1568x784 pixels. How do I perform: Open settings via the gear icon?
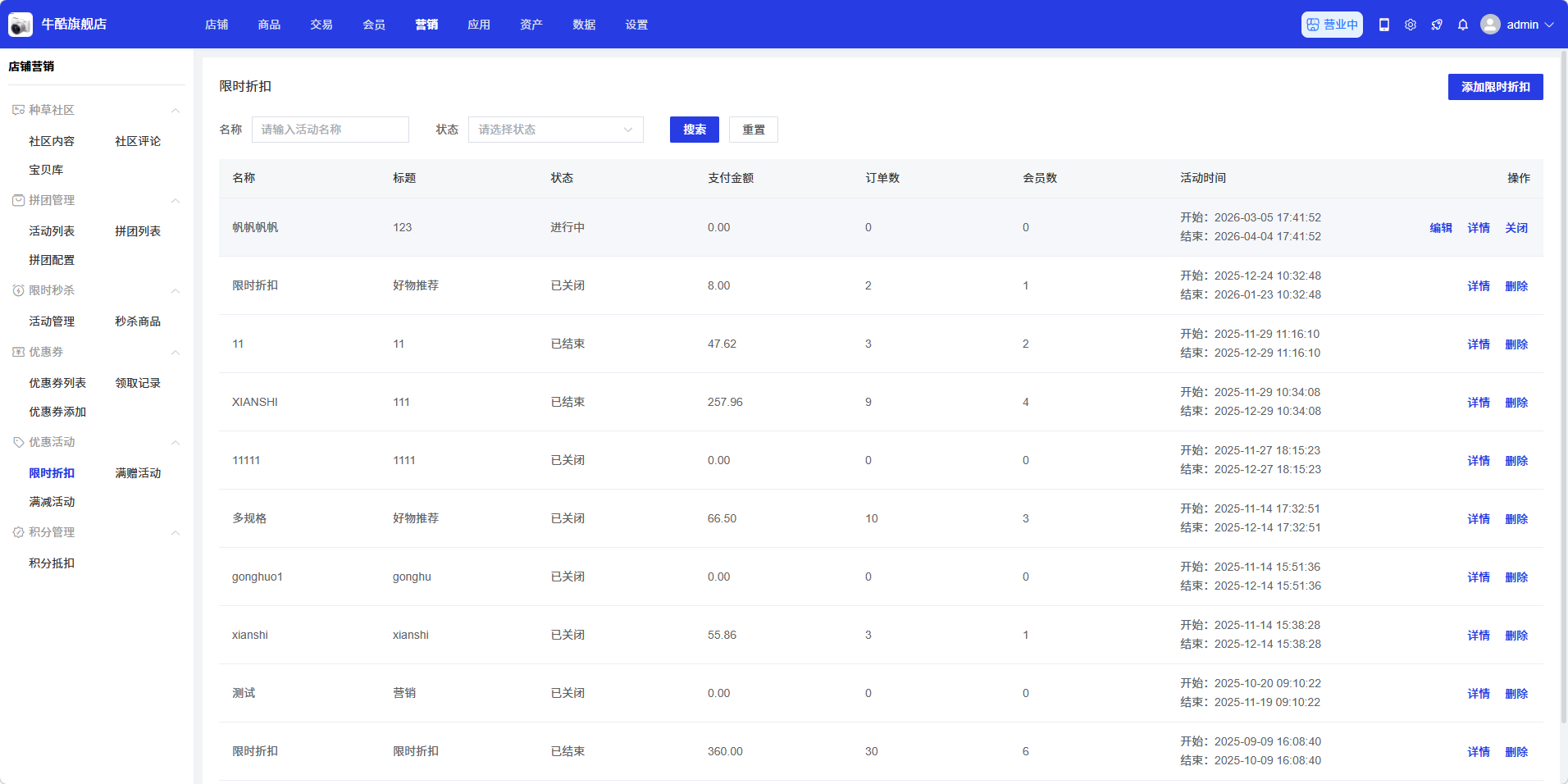1410,25
